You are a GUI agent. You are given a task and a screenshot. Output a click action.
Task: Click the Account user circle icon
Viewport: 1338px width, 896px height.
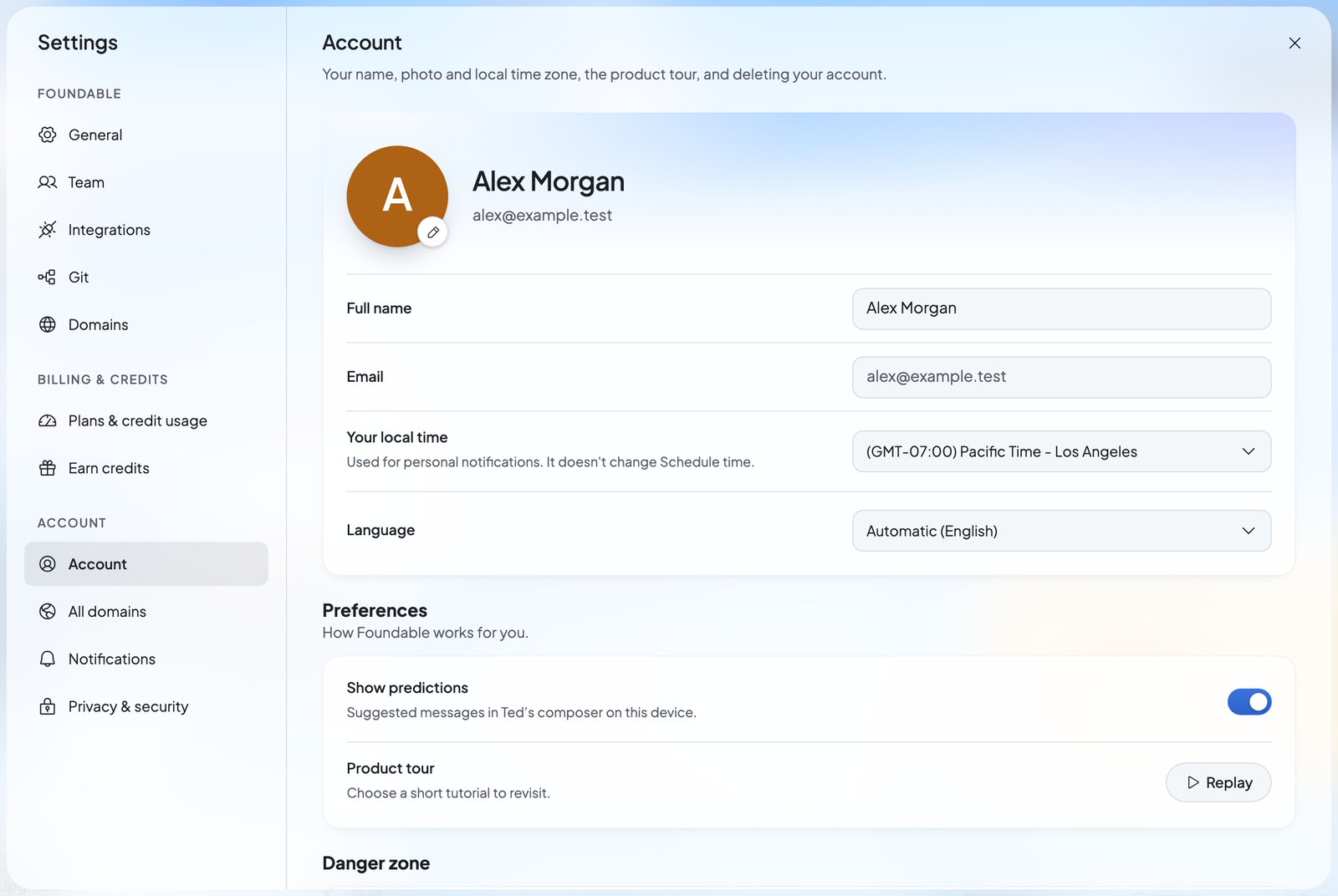[48, 564]
